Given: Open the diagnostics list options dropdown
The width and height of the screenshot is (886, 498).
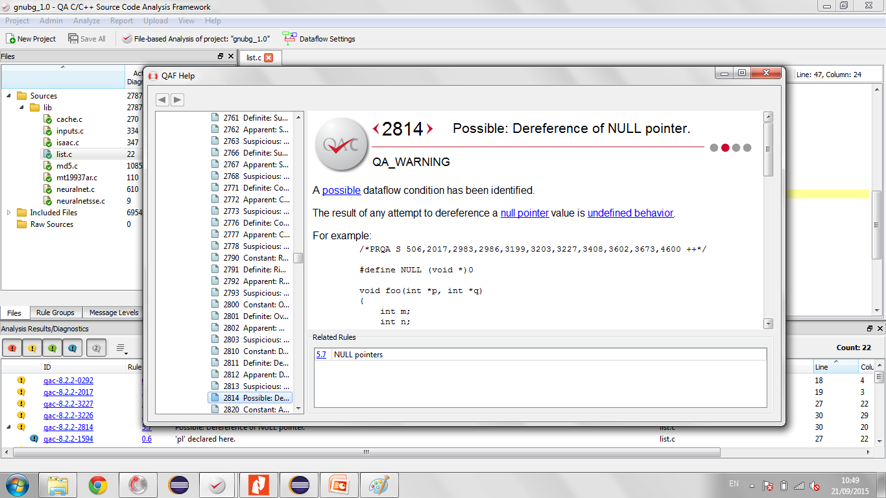Looking at the screenshot, I should click(x=121, y=348).
